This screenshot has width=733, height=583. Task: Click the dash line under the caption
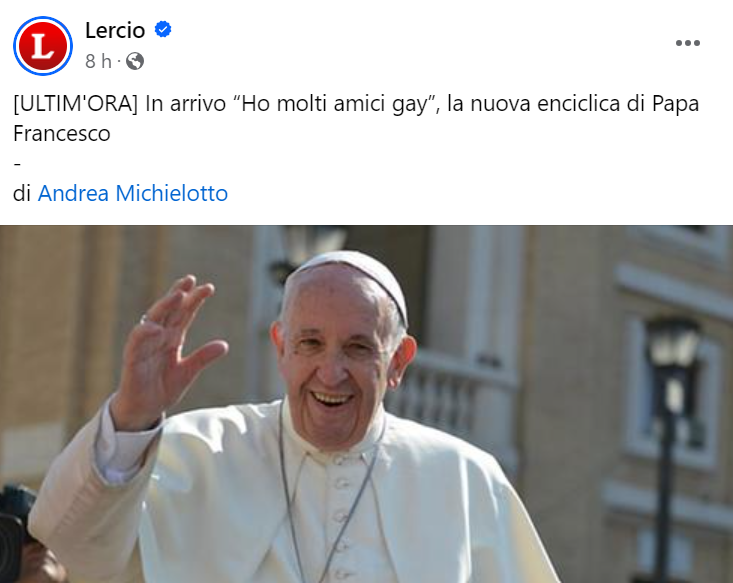tap(17, 164)
